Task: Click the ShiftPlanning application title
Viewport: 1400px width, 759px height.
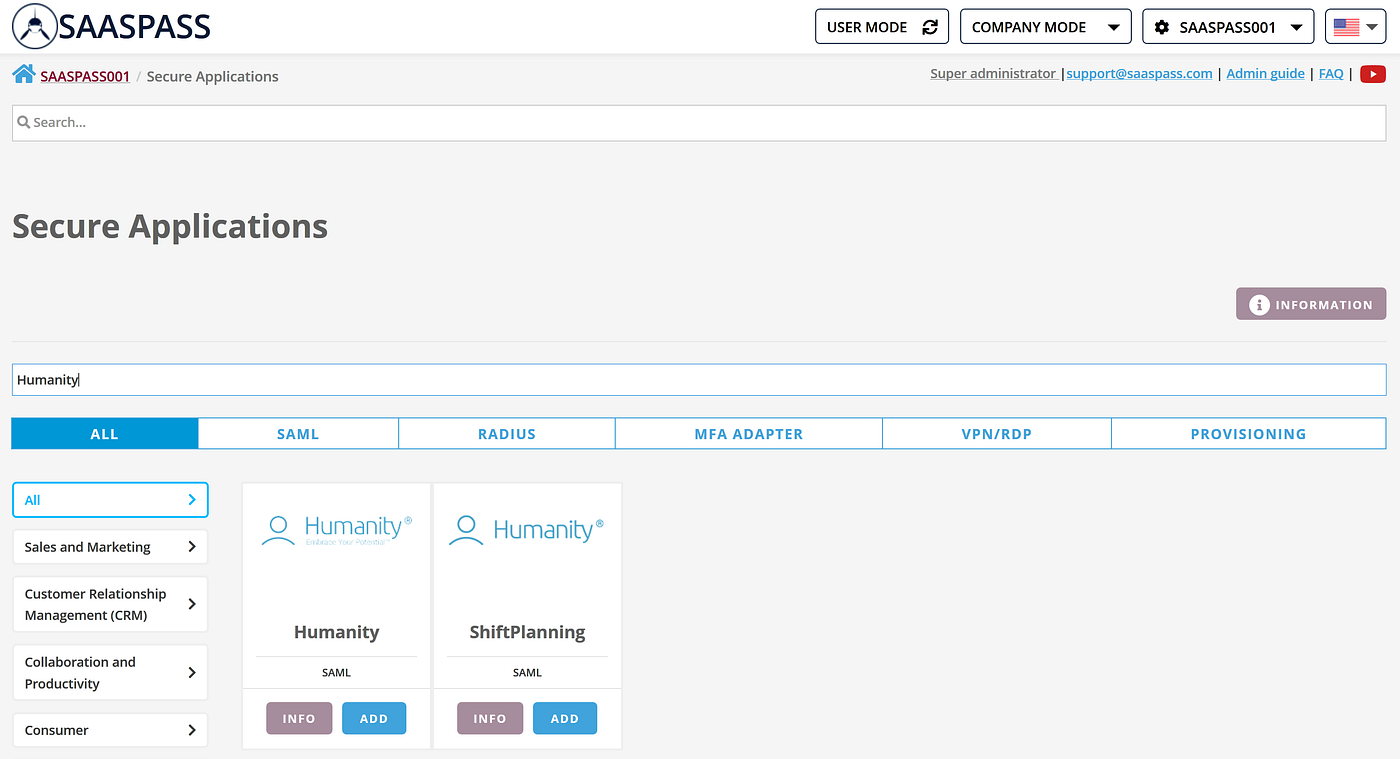Action: click(x=527, y=632)
